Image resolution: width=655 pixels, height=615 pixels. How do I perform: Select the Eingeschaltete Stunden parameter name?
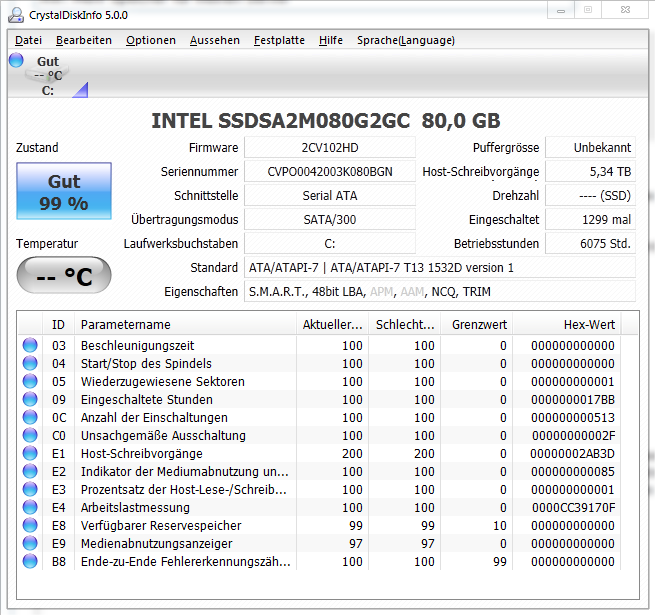tap(147, 399)
